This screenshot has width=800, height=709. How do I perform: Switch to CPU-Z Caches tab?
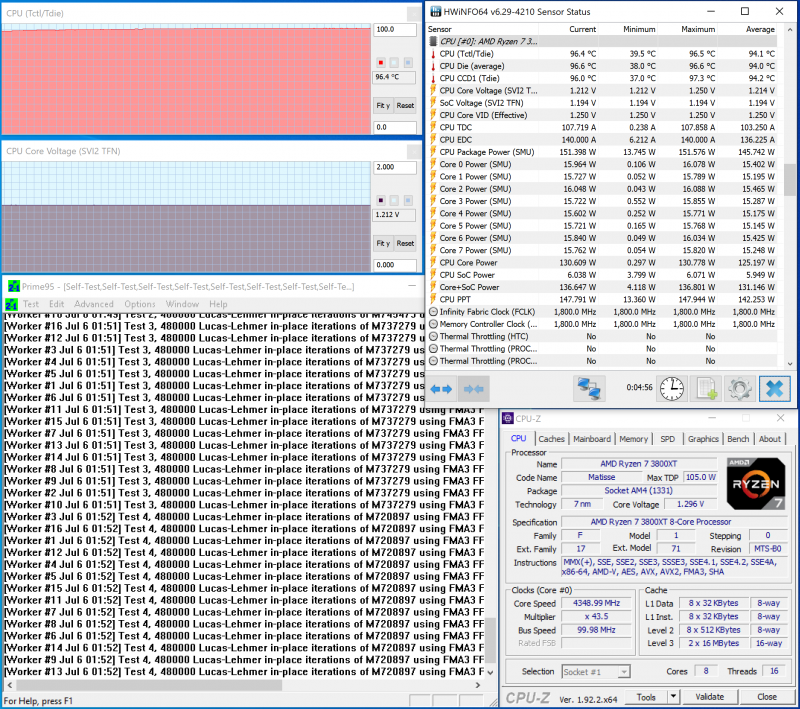pos(551,439)
